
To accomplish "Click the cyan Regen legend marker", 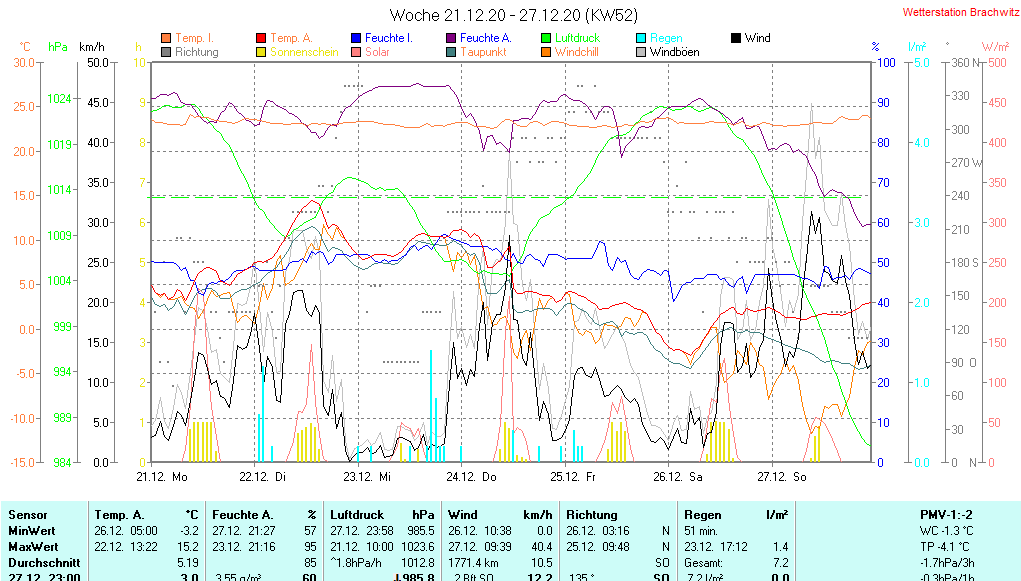I will (641, 38).
